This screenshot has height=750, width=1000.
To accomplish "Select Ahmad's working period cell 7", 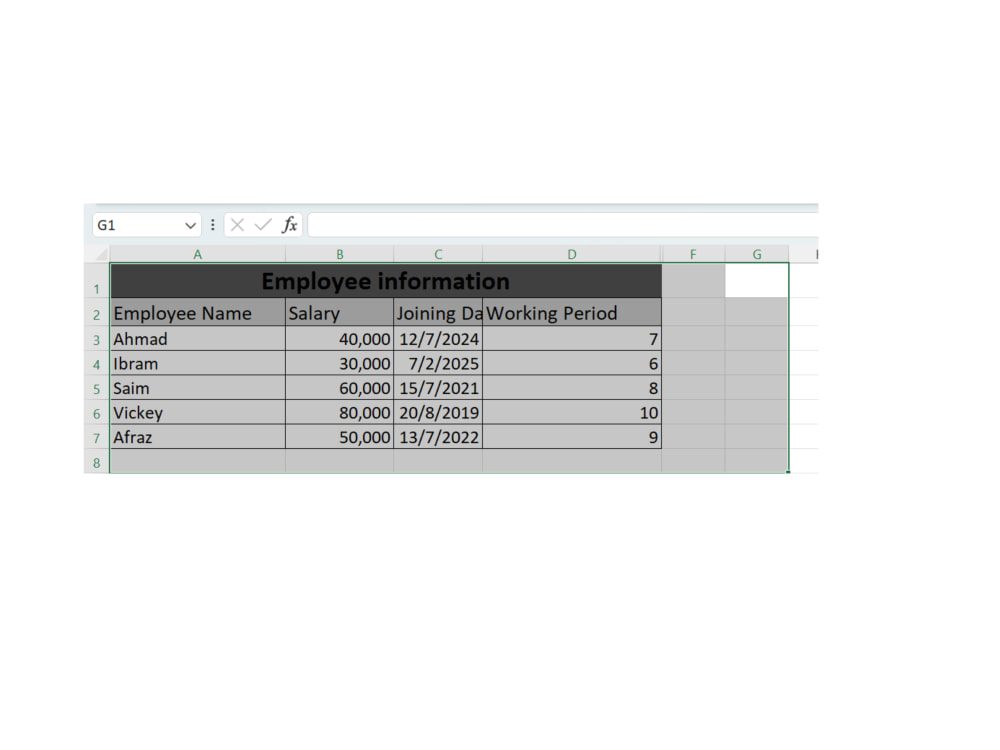I will pyautogui.click(x=572, y=339).
